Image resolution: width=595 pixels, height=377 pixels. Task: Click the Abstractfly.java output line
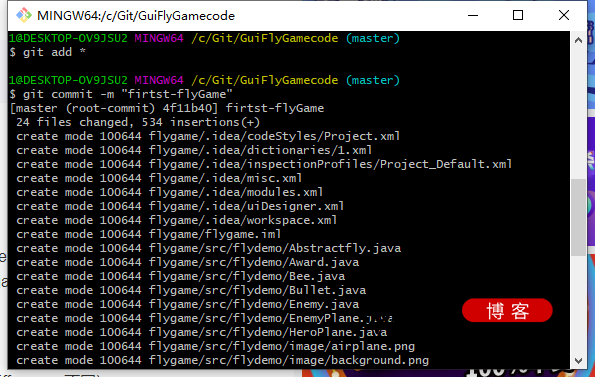208,248
